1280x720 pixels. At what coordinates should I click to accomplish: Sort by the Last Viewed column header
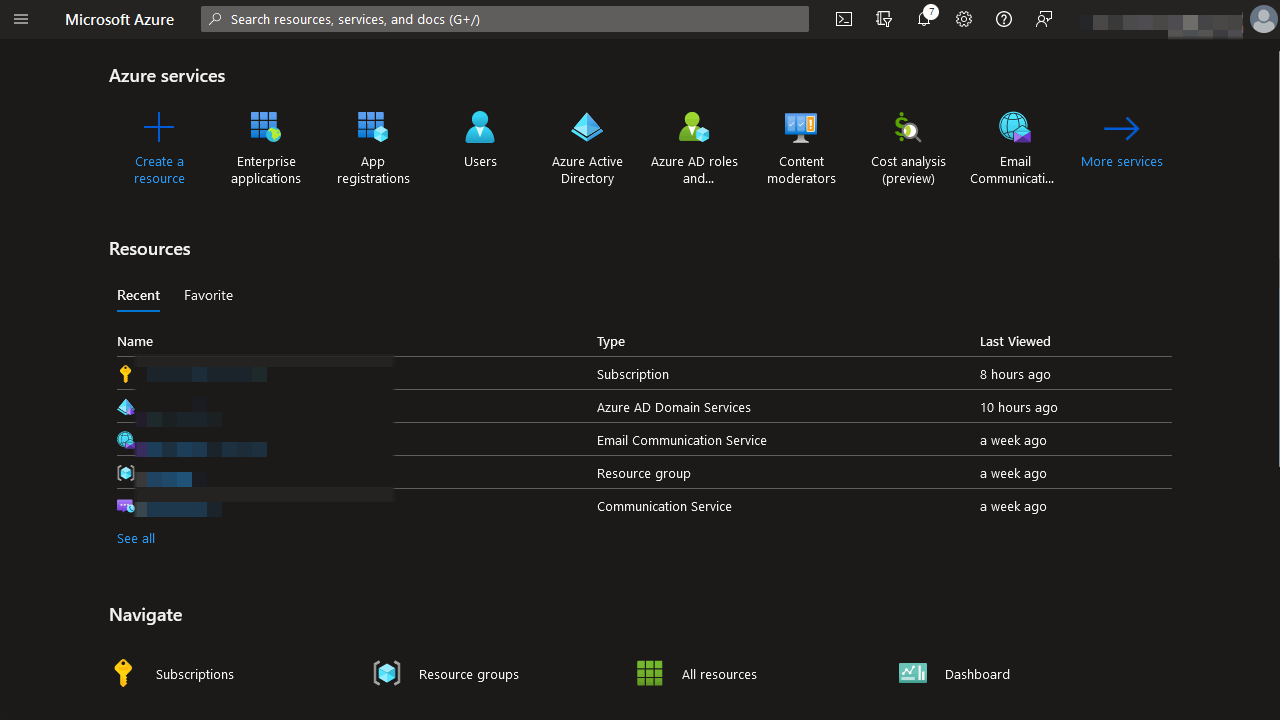point(1015,341)
